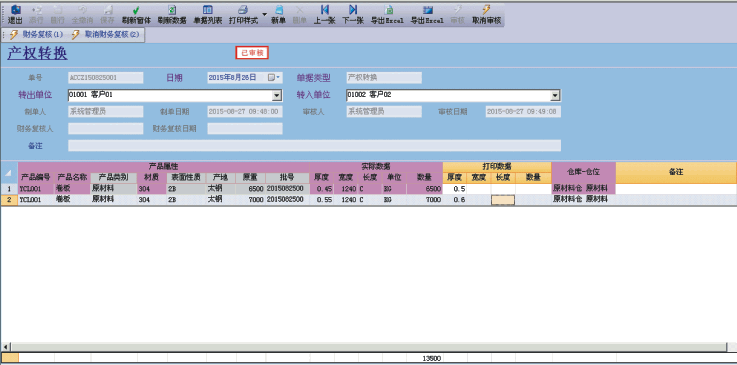Go to next record with 下一张
Viewport: 737px width, 365px height.
point(353,15)
